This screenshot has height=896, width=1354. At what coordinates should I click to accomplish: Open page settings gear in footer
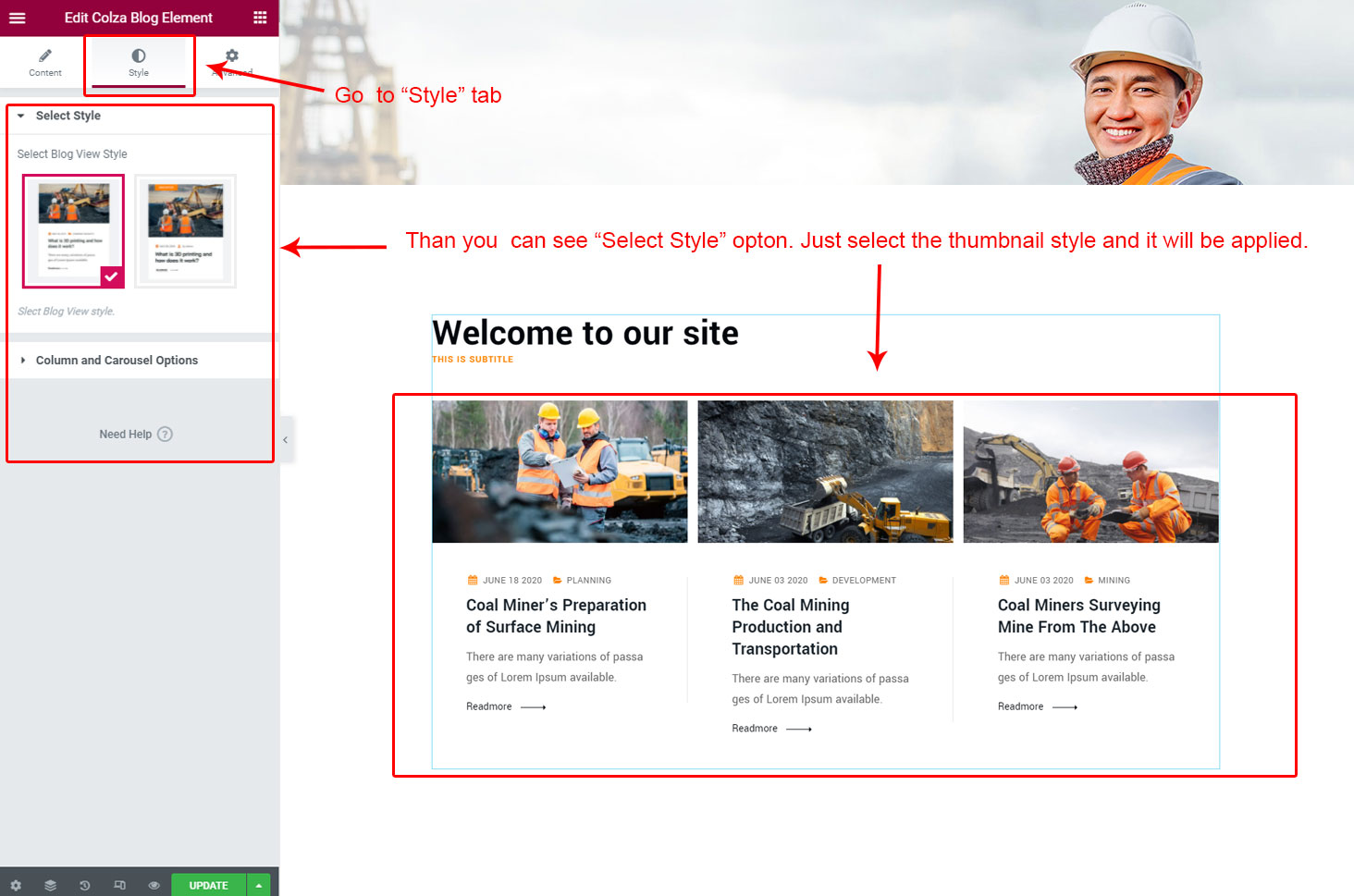(x=16, y=885)
